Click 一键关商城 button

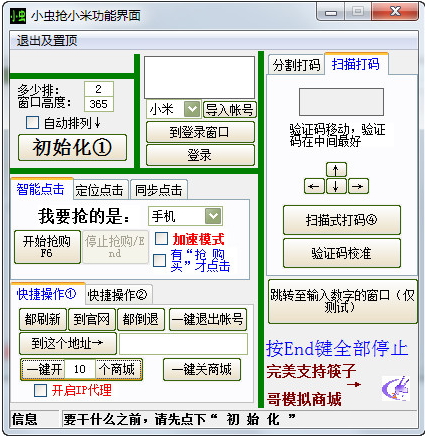coord(202,369)
